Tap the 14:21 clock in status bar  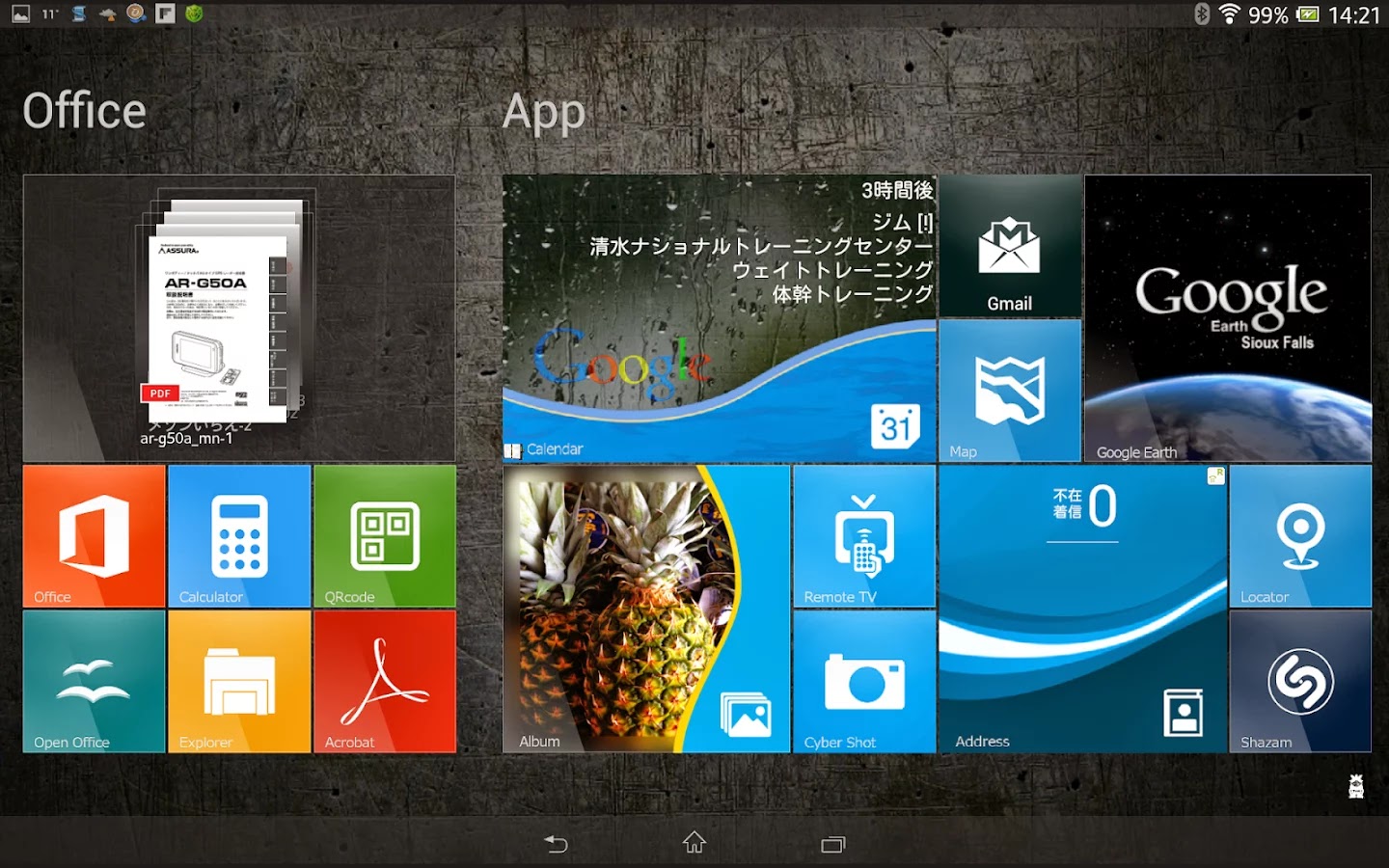coord(1354,14)
